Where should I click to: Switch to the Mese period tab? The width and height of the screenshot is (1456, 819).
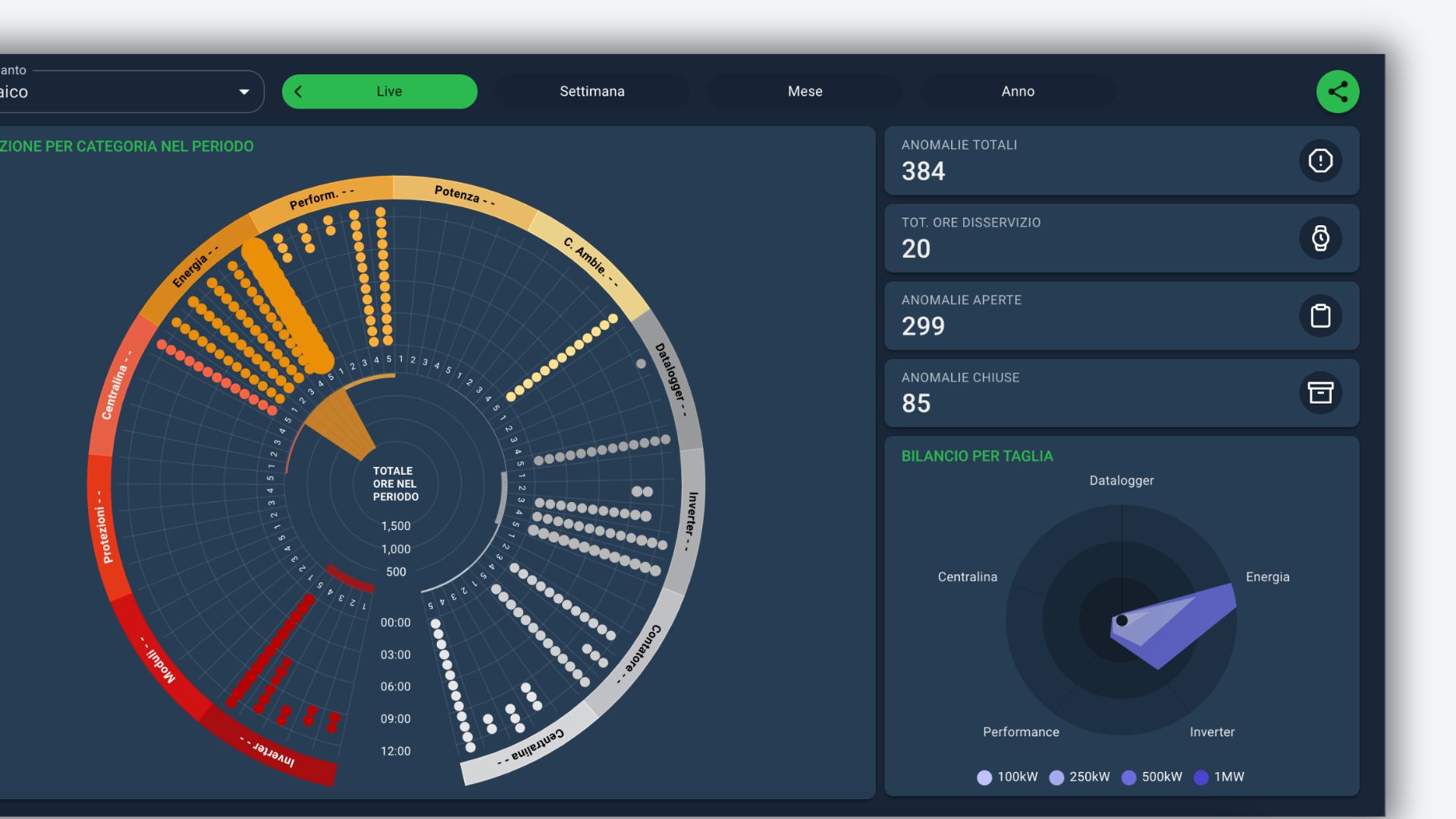coord(805,92)
